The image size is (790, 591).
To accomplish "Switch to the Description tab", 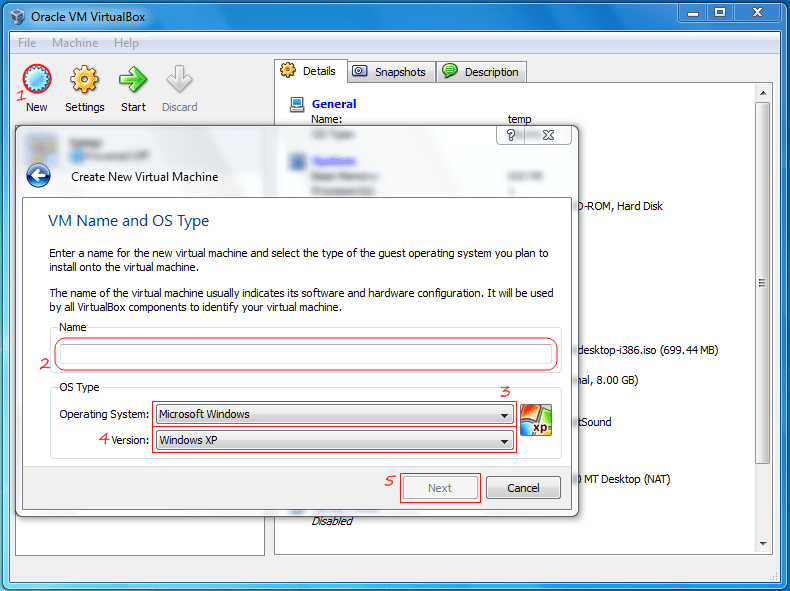I will point(482,72).
